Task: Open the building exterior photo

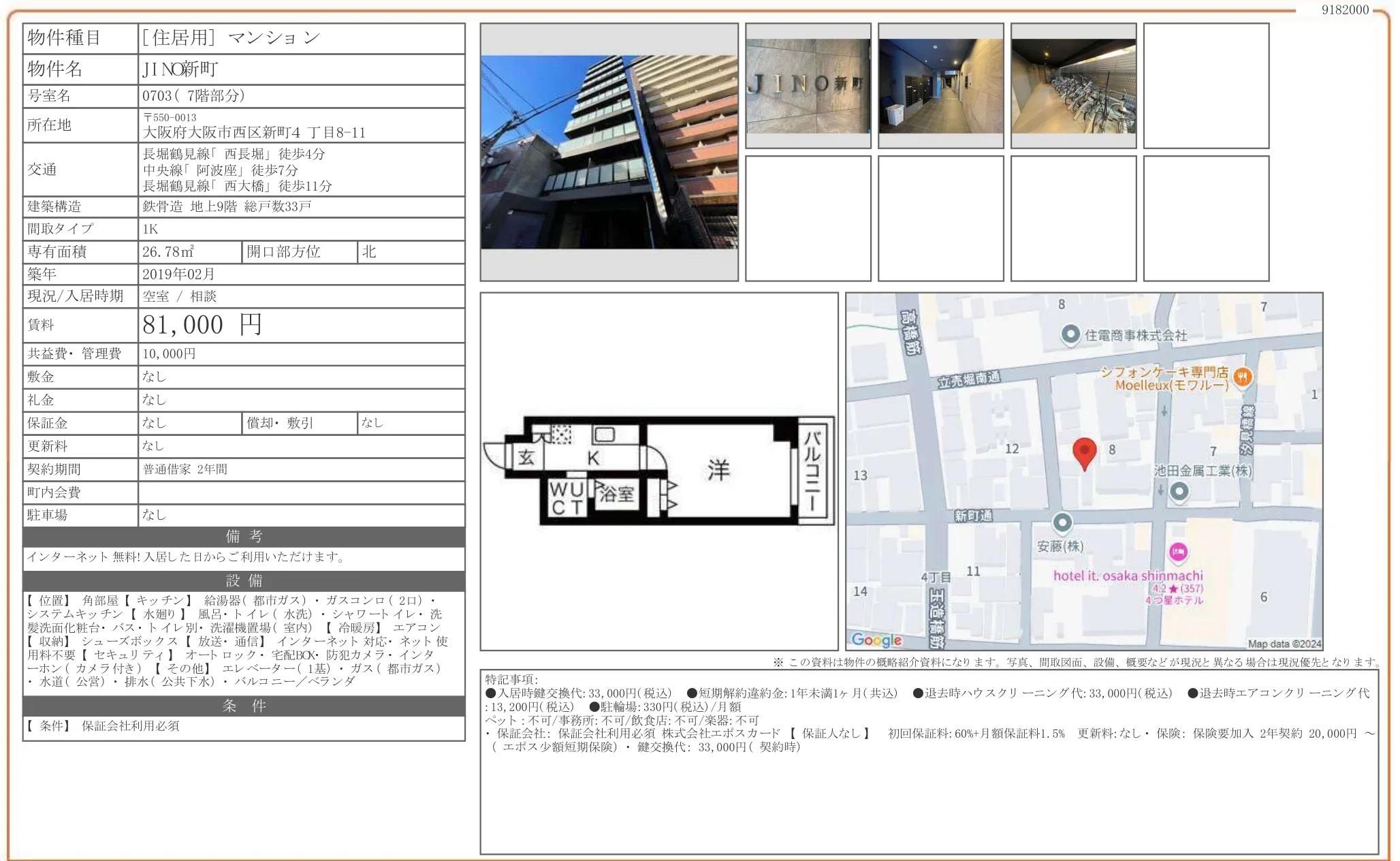Action: point(609,151)
